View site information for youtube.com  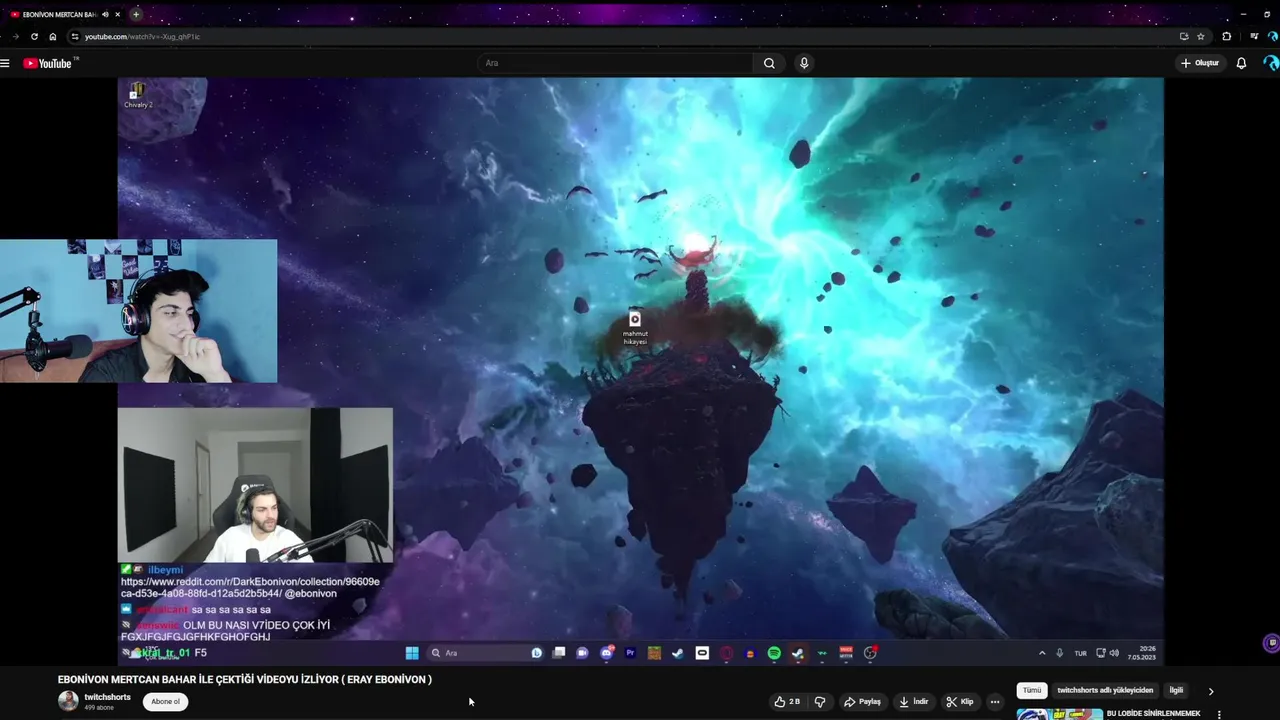pyautogui.click(x=75, y=36)
